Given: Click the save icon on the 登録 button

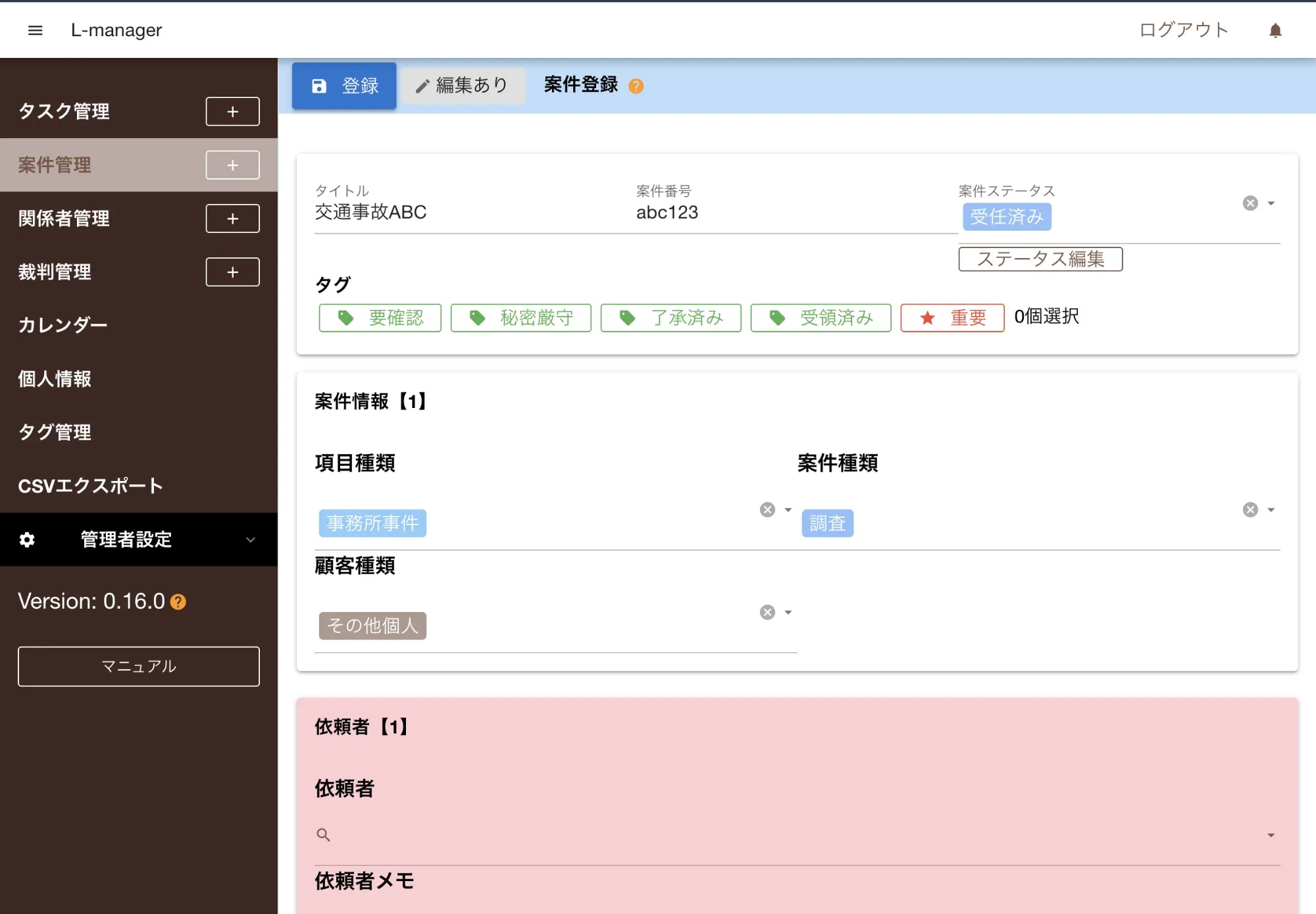Looking at the screenshot, I should [320, 85].
